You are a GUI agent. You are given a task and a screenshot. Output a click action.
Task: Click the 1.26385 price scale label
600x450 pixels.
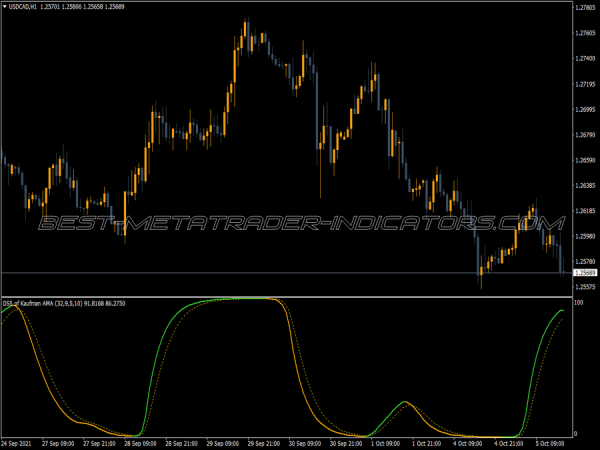click(x=585, y=186)
